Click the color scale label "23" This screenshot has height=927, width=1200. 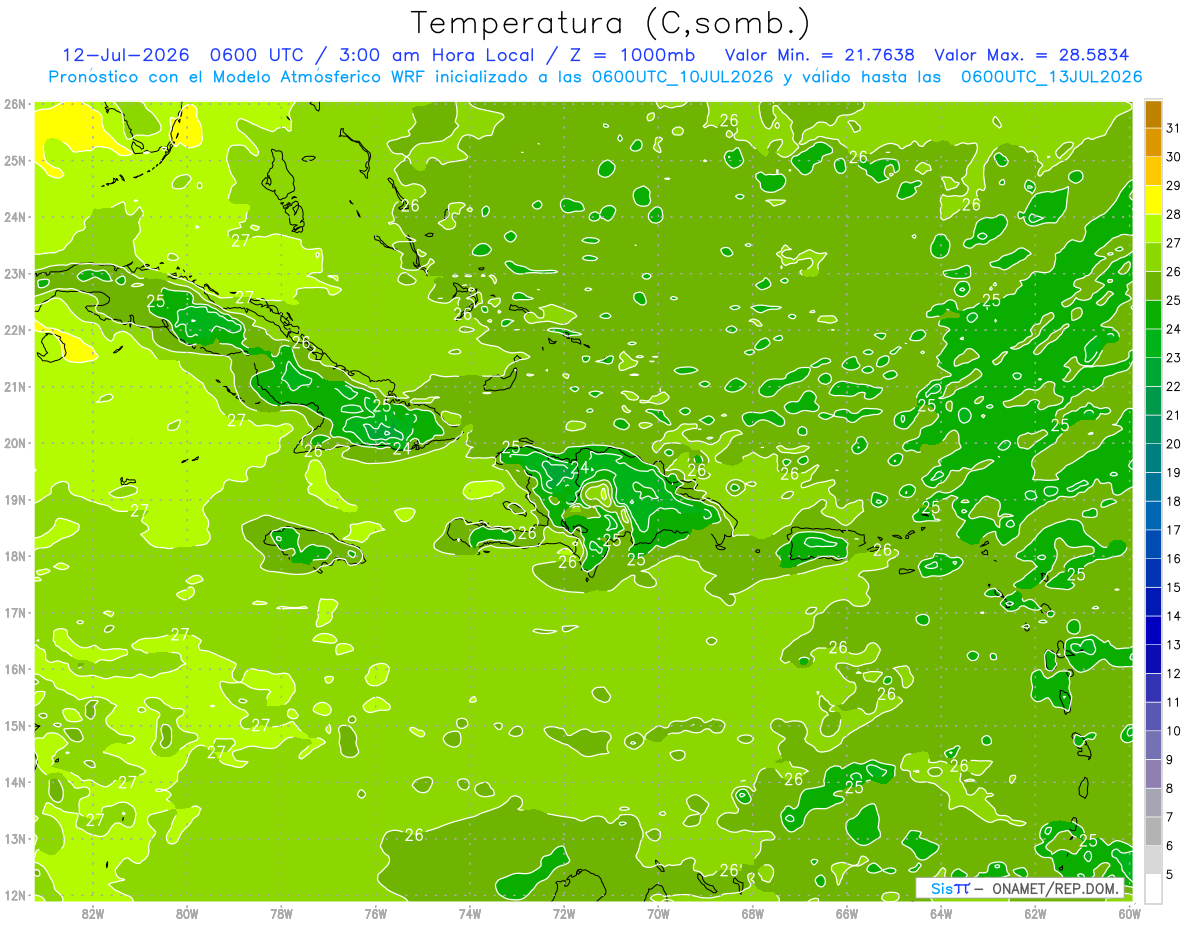tap(1174, 358)
